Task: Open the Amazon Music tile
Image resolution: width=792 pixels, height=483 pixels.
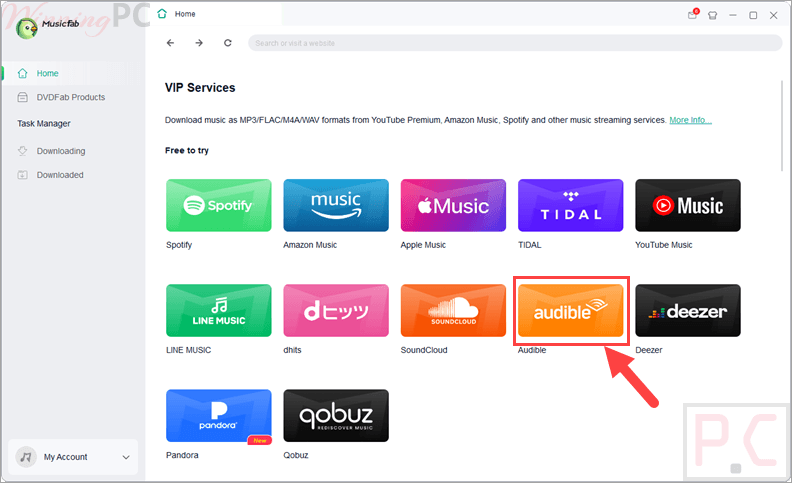Action: tap(336, 205)
